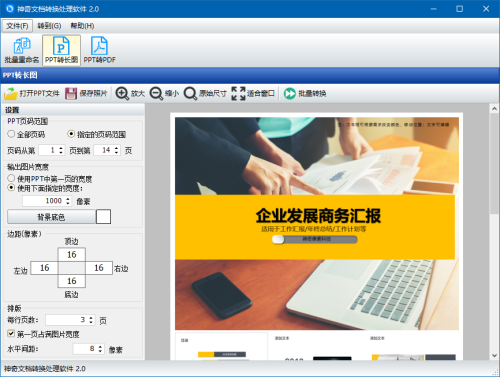Click 打开PPT文件 open file icon
The width and height of the screenshot is (500, 377).
point(32,94)
